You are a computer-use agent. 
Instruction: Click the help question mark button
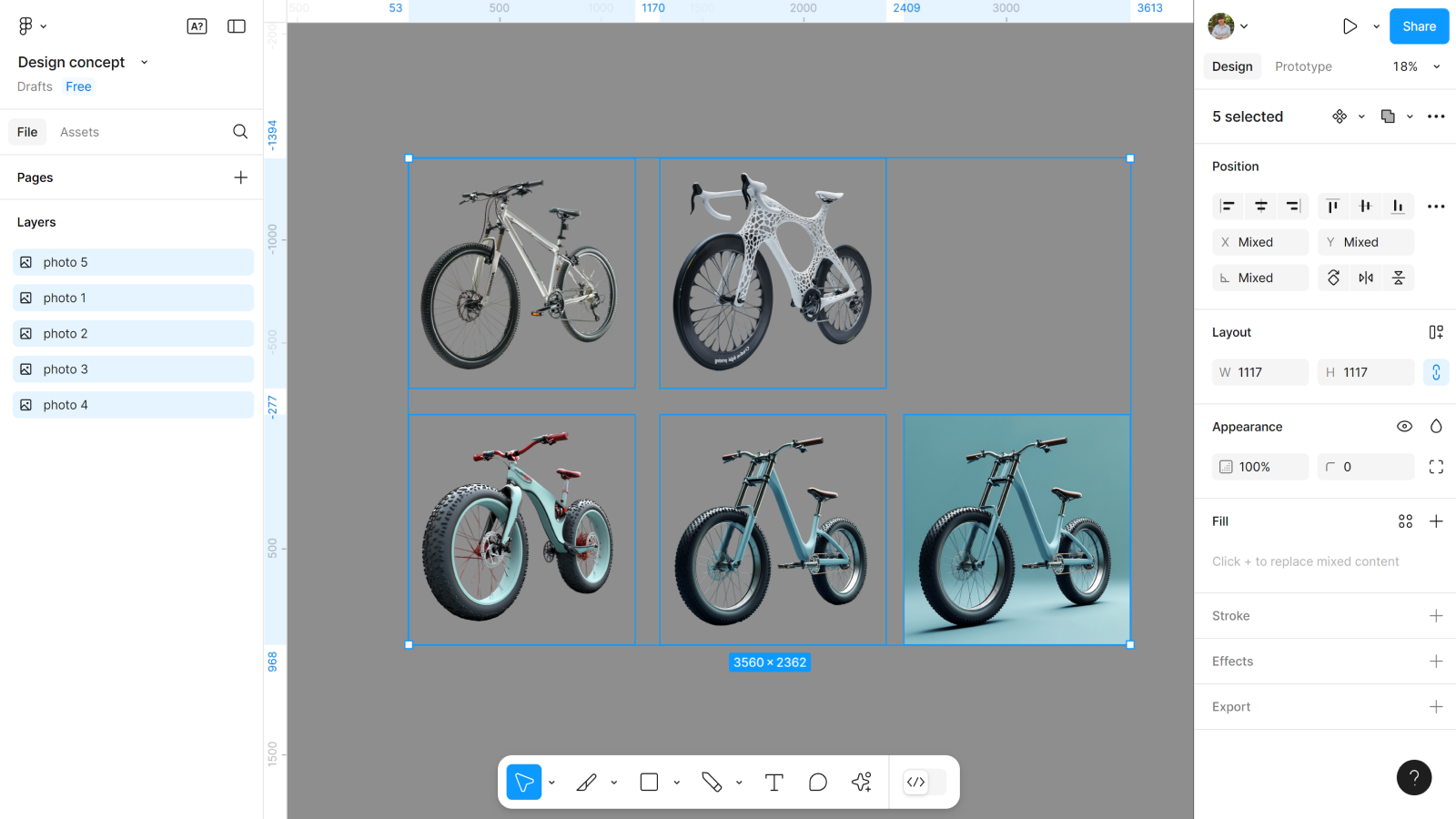pos(1413,777)
